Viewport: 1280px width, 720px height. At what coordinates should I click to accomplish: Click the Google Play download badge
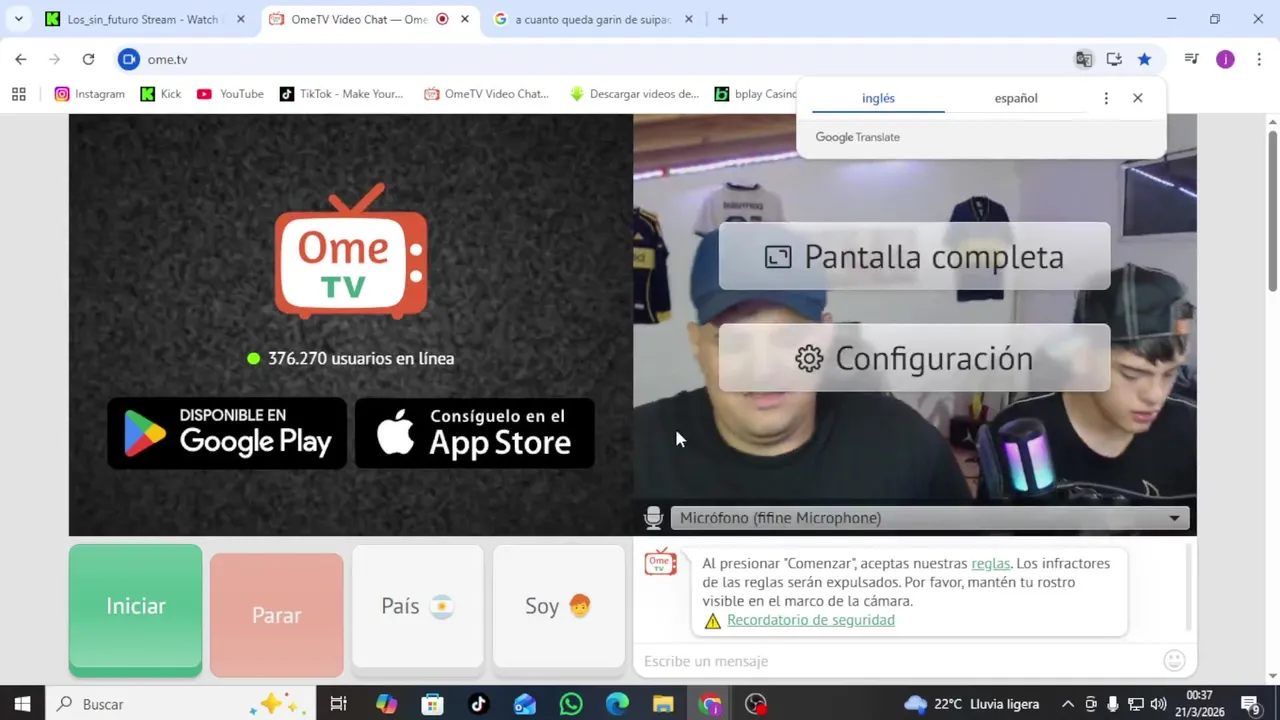[227, 433]
